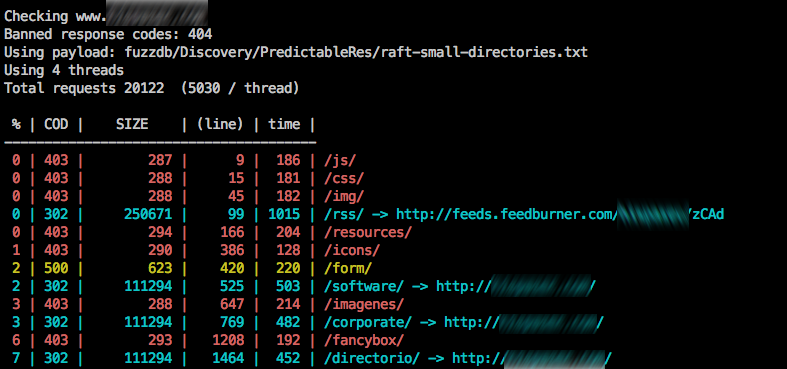787x369 pixels.
Task: Click the /css/ directory result
Action: coord(344,178)
